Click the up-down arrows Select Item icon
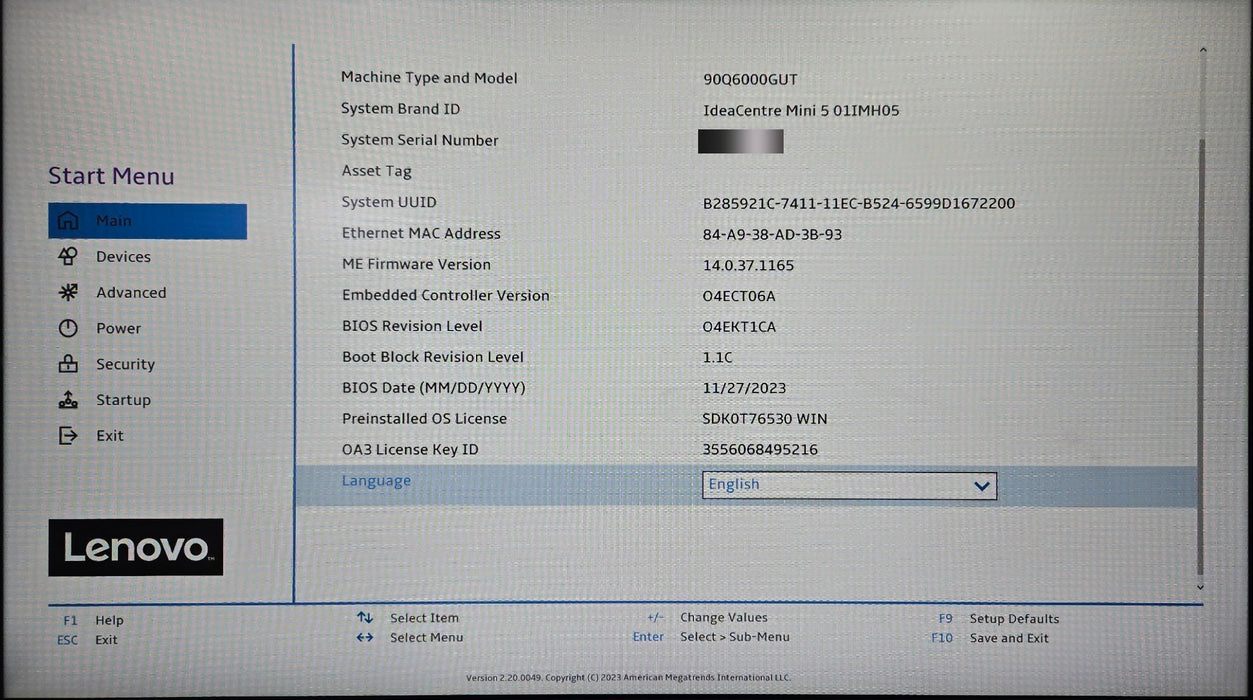This screenshot has width=1253, height=700. pyautogui.click(x=365, y=618)
